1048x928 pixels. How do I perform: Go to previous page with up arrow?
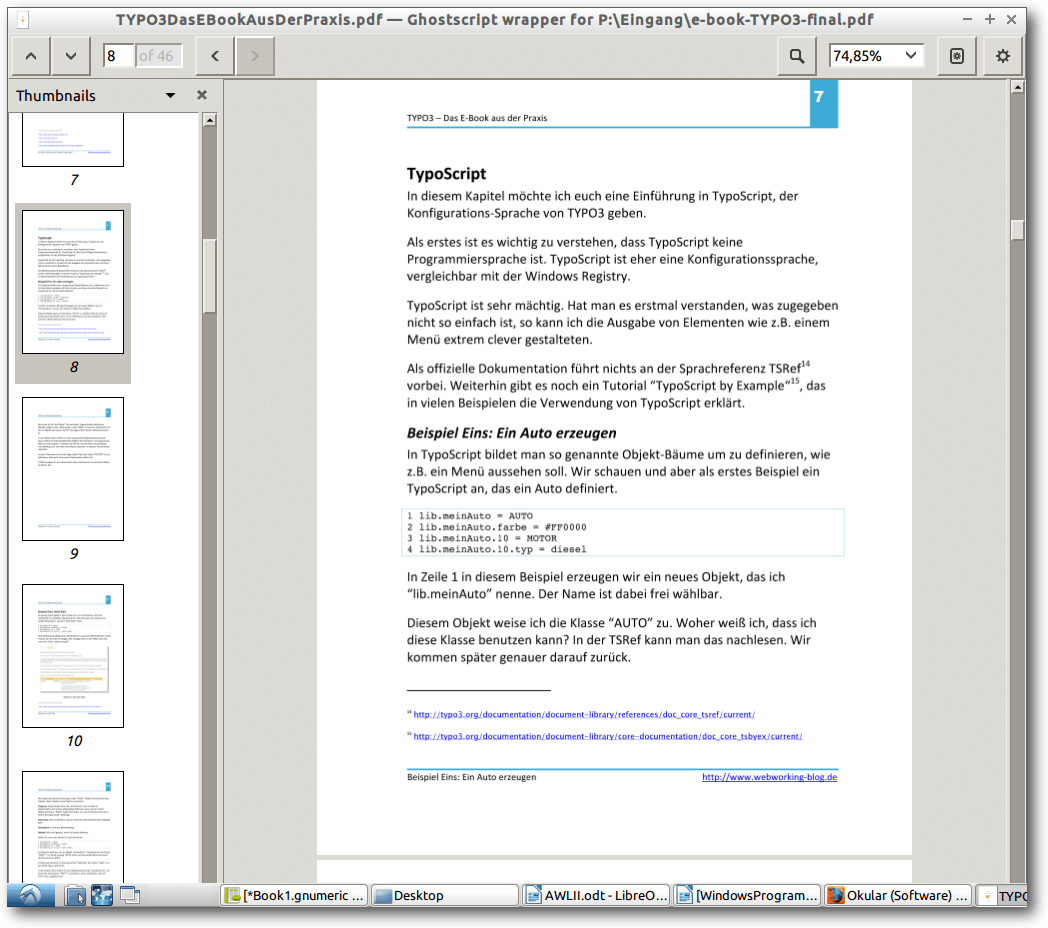click(x=31, y=56)
